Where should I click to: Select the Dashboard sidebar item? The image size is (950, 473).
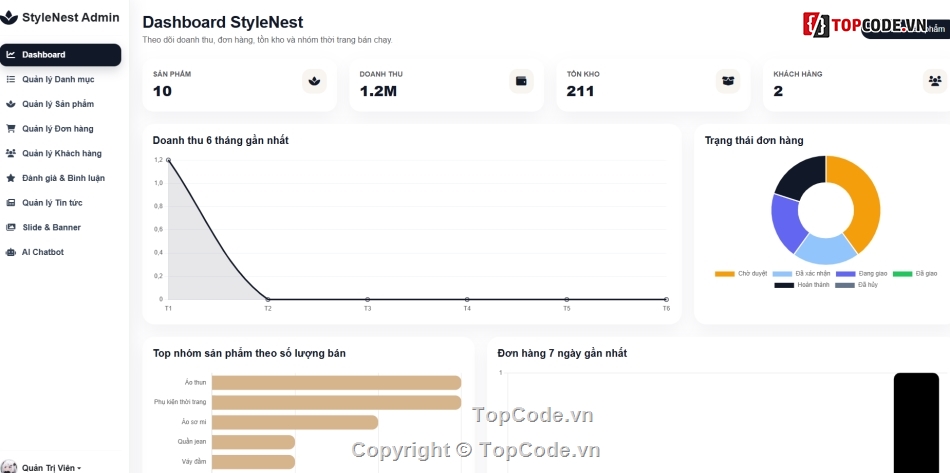(x=61, y=55)
